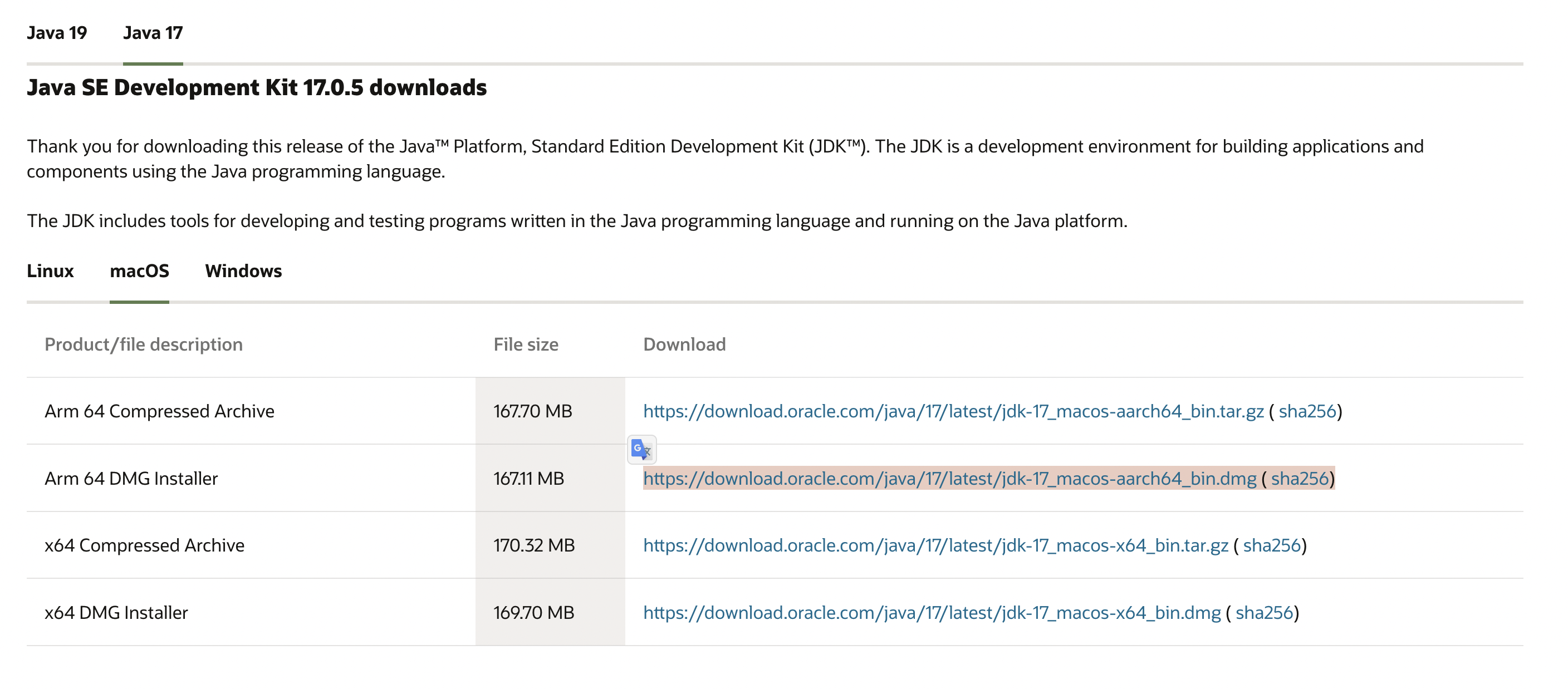
Task: Click the 167.11 MB file size cell
Action: tap(528, 479)
